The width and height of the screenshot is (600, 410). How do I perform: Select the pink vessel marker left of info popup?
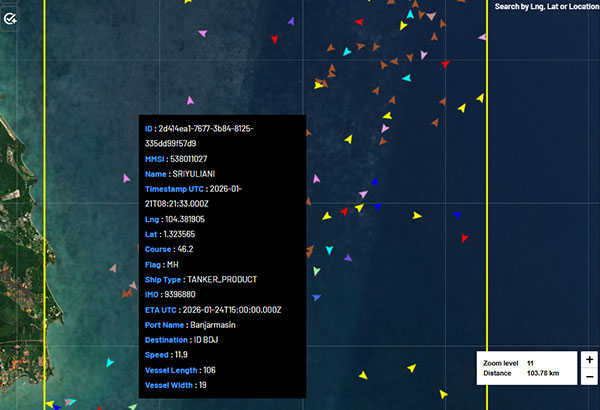pyautogui.click(x=126, y=178)
